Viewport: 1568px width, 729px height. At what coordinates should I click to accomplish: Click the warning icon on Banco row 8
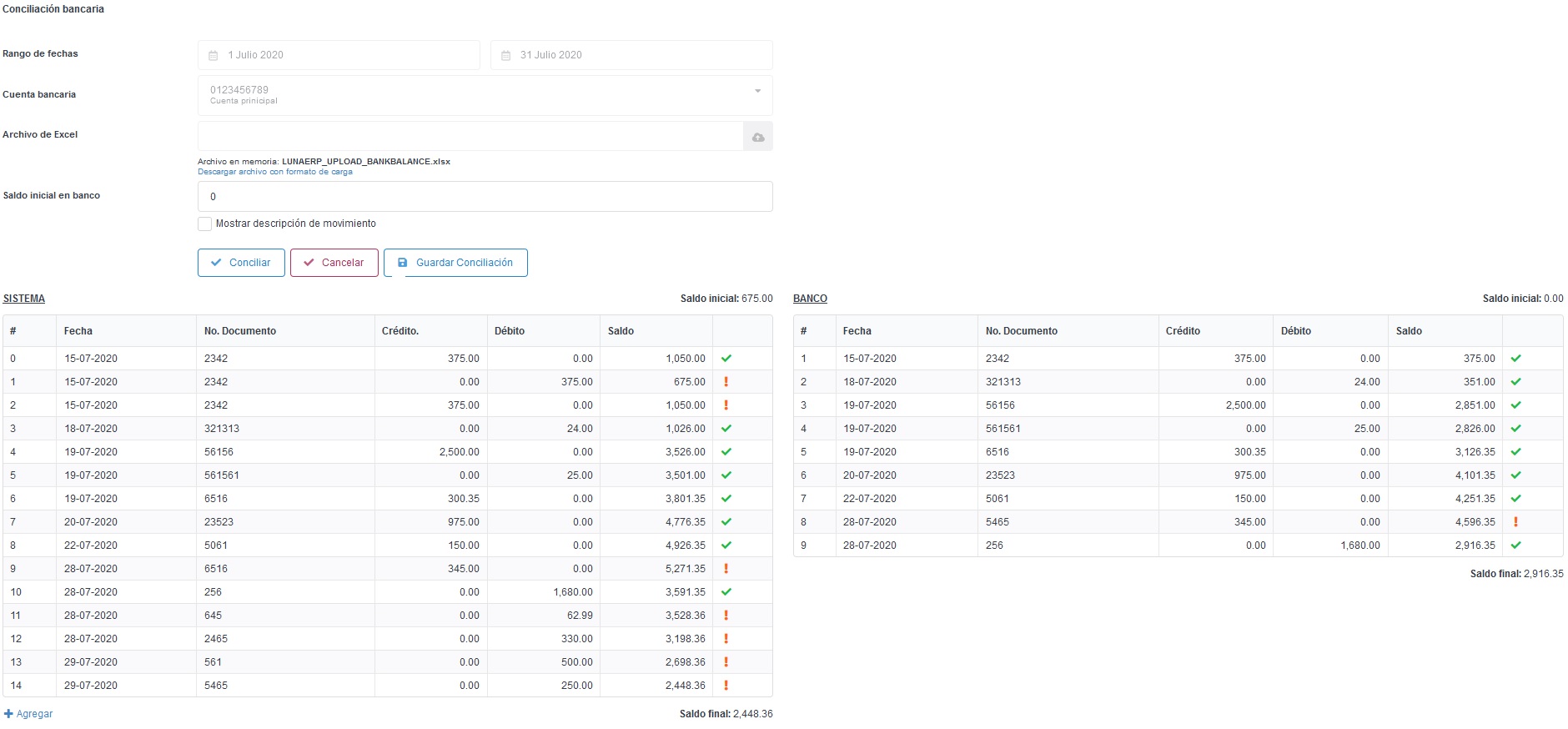tap(1515, 522)
